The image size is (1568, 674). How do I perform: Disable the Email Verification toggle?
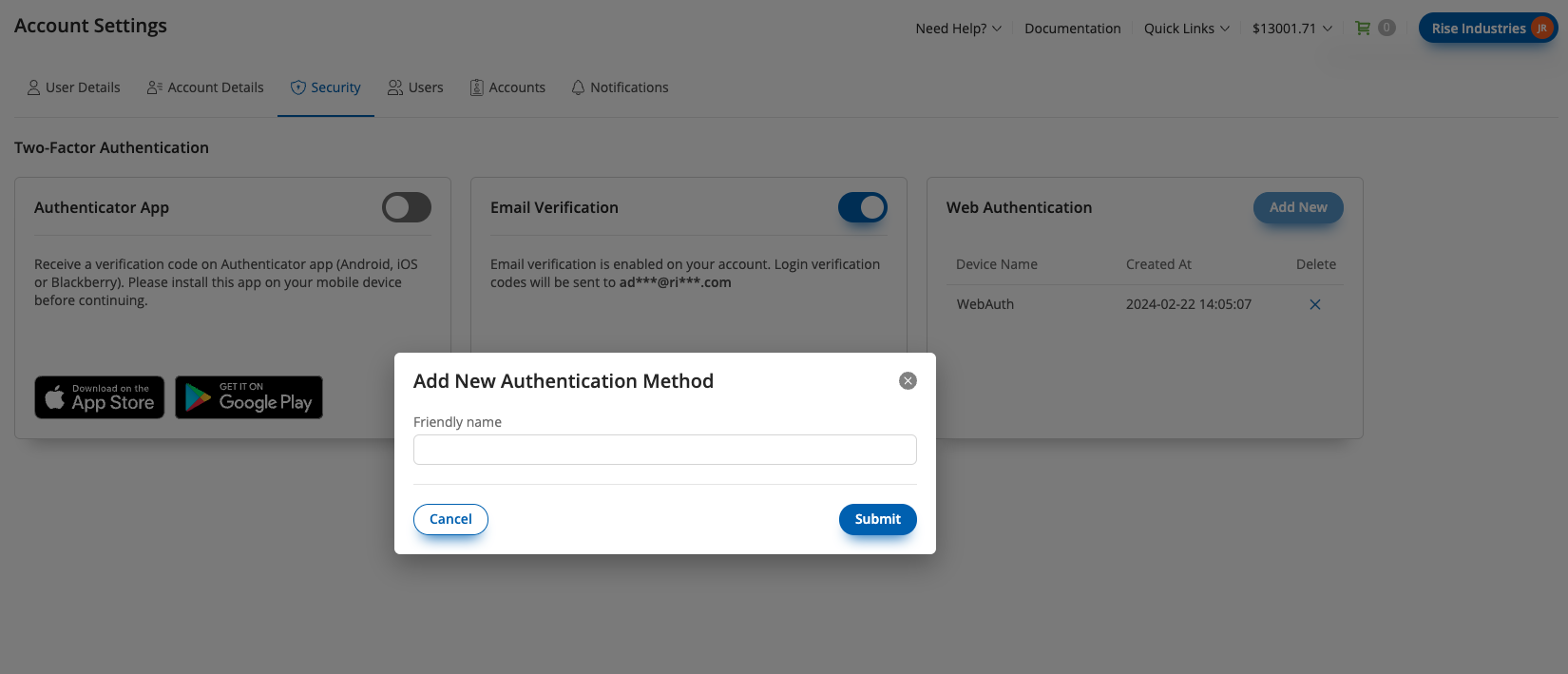[x=862, y=207]
